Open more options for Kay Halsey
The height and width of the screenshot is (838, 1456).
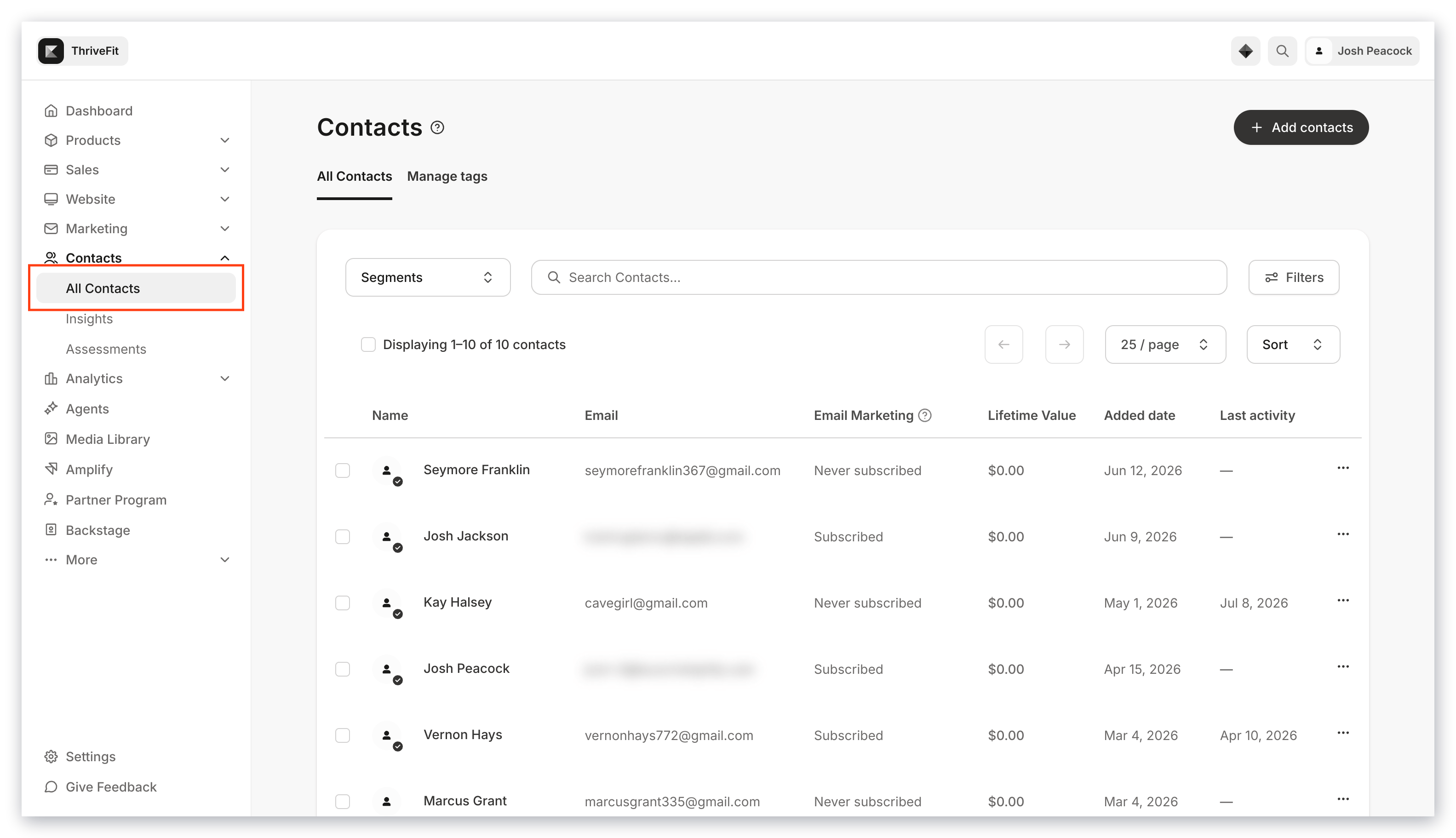1342,600
